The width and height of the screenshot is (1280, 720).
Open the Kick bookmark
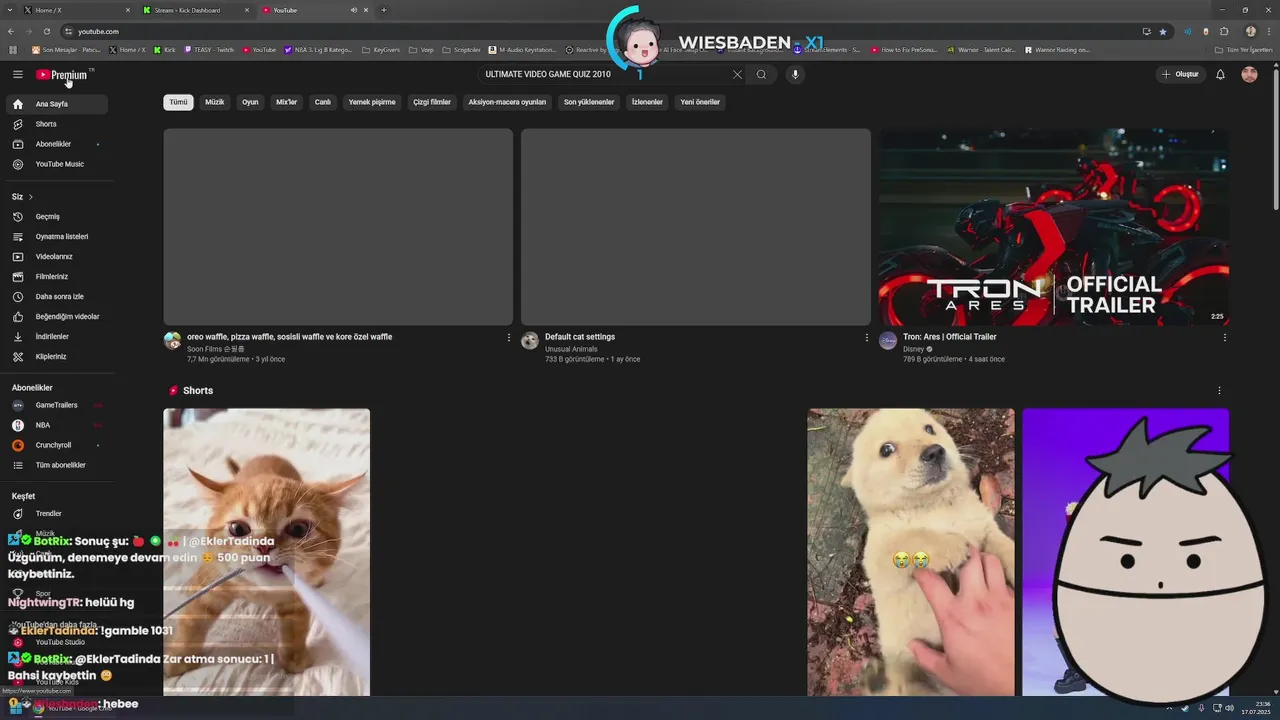(164, 49)
